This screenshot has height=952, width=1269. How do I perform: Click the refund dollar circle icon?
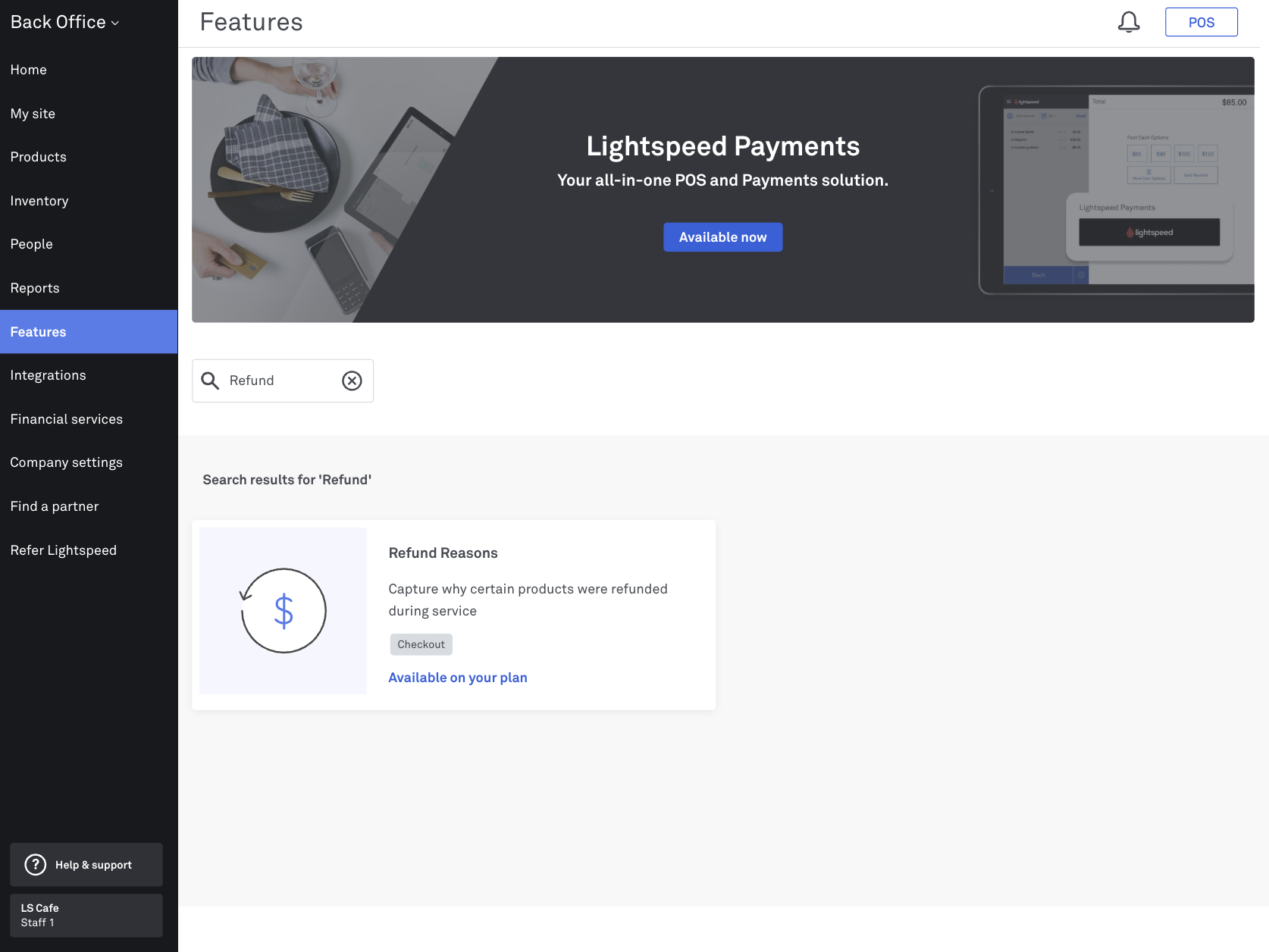coord(283,611)
